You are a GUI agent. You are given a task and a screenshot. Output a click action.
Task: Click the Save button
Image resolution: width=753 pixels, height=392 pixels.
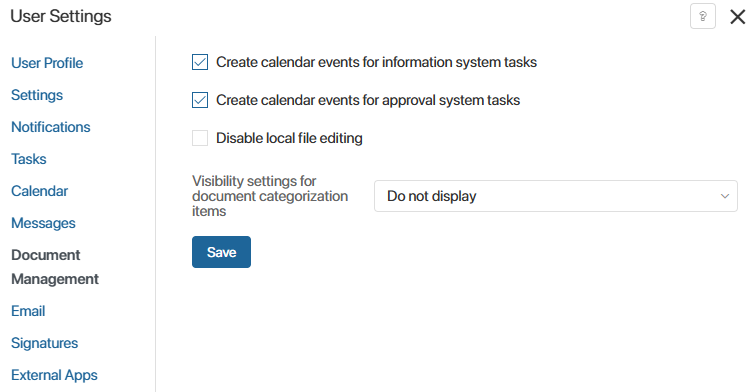[x=221, y=252]
